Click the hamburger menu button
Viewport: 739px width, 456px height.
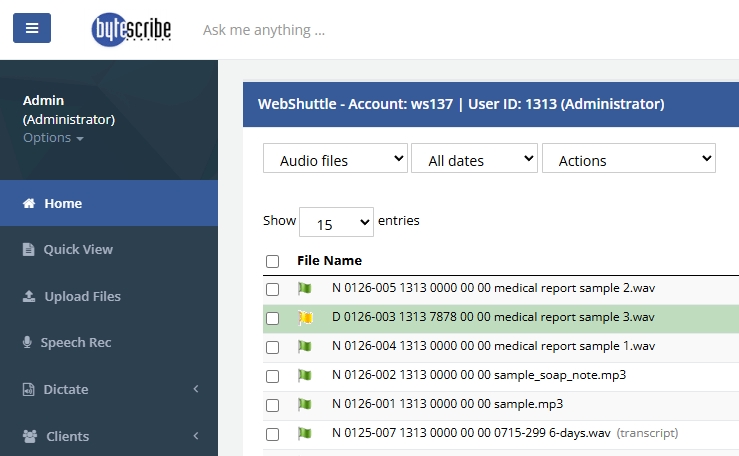[x=32, y=28]
